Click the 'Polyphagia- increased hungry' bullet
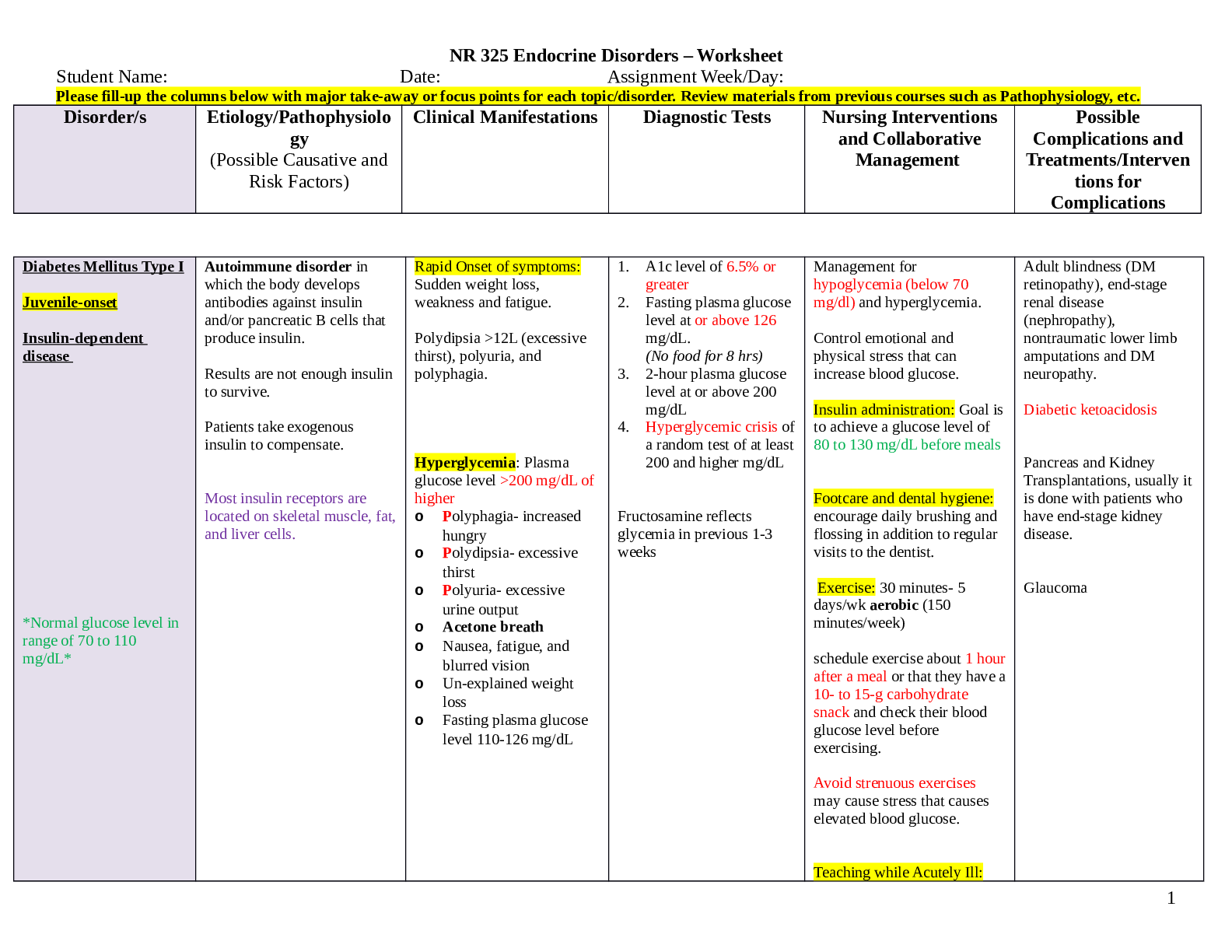This screenshot has height=952, width=1232. [x=512, y=526]
